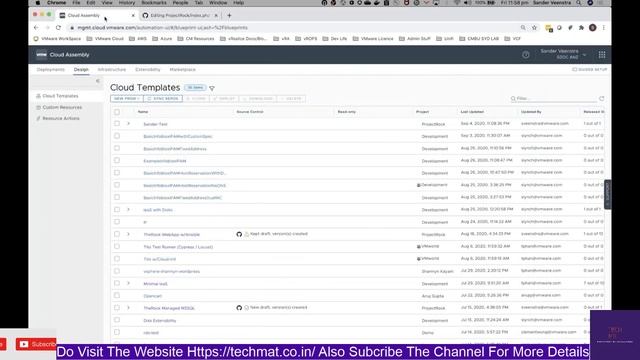Open the Chrome three-dot menu
Image resolution: width=640 pixels, height=360 pixels.
(x=604, y=28)
